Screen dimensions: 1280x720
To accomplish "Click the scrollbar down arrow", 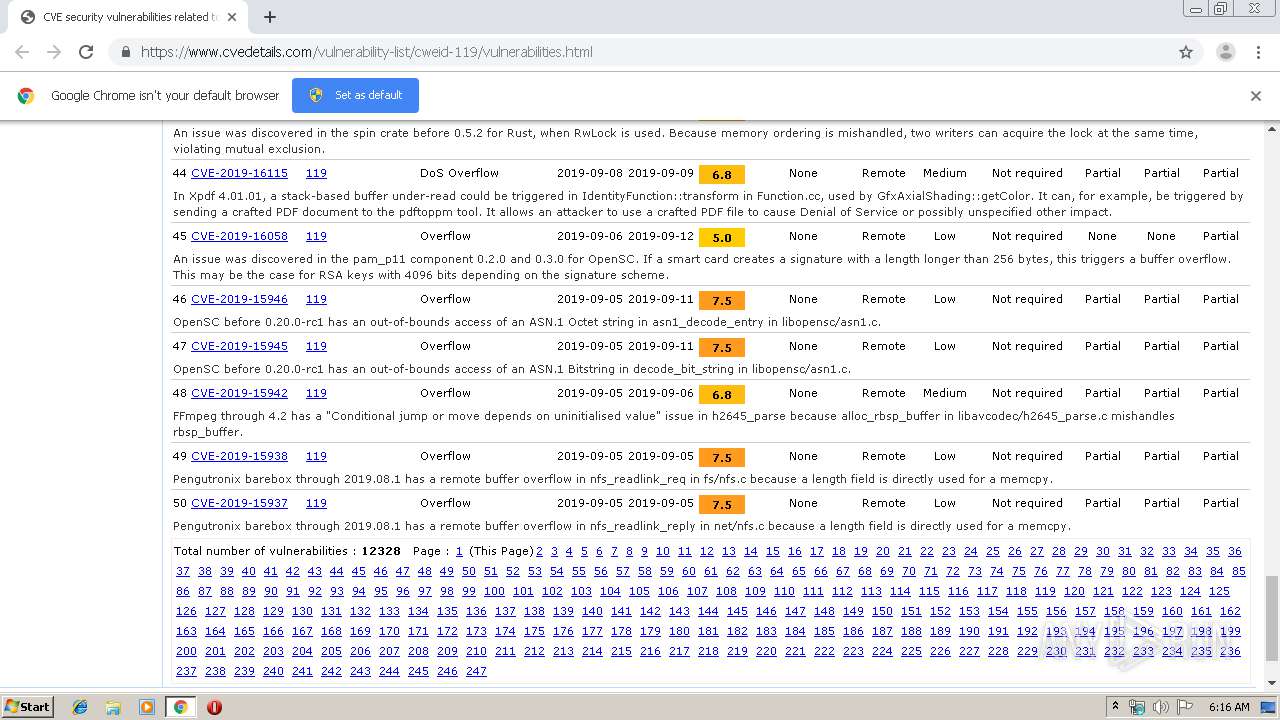I will pos(1271,685).
